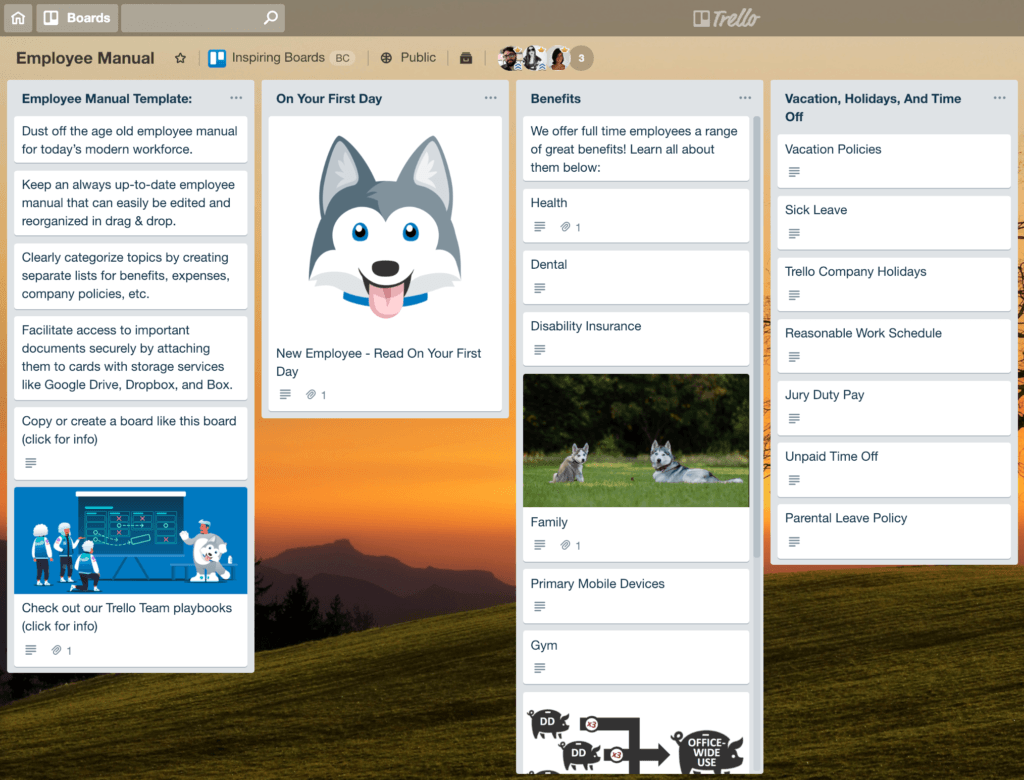1024x780 pixels.
Task: Click the description icon on Gym card
Action: (539, 668)
